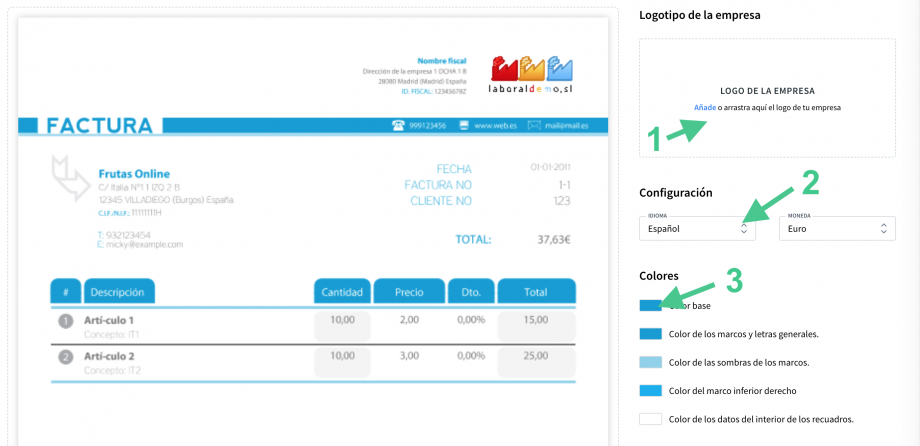Click the numbered circle 2 for Artí-culo 2
The width and height of the screenshot is (920, 446).
(66, 357)
